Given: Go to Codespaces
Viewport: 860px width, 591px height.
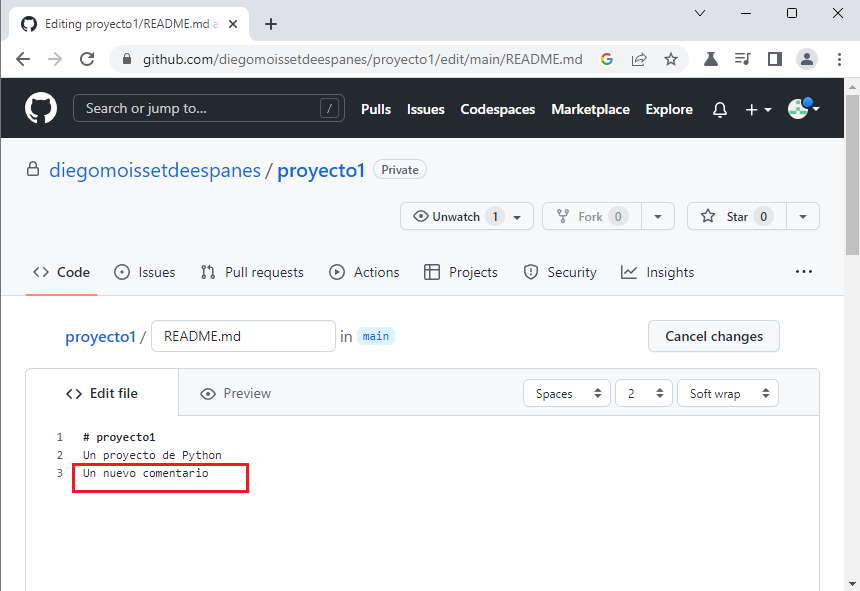Looking at the screenshot, I should point(497,110).
